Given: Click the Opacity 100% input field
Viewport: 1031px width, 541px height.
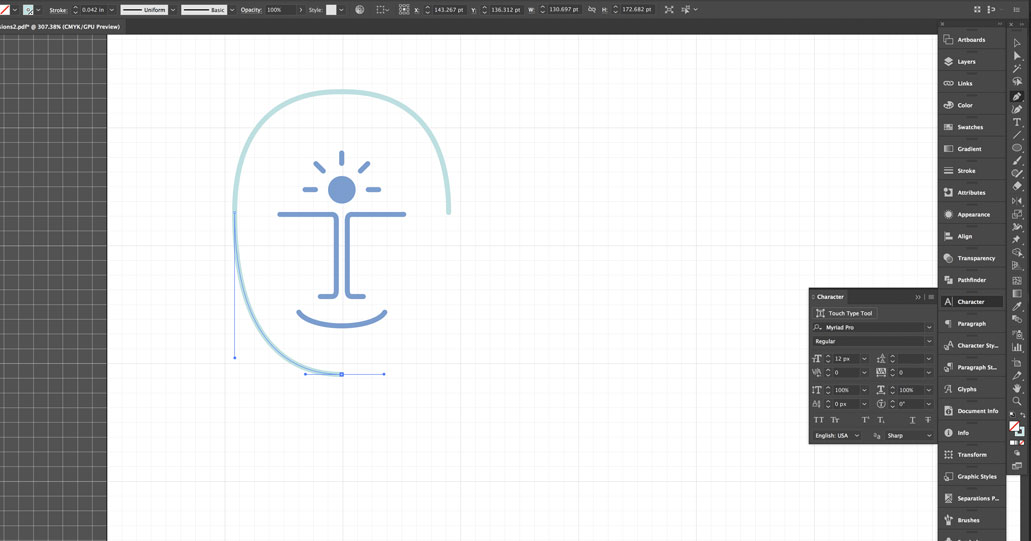Looking at the screenshot, I should 280,10.
